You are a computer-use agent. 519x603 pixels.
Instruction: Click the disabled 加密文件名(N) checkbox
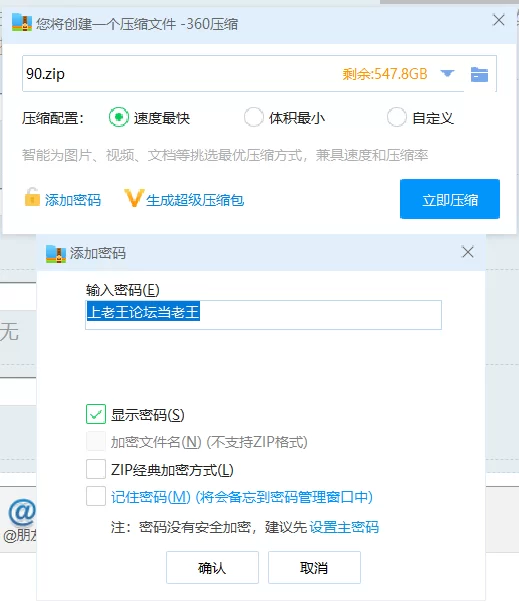pos(96,441)
